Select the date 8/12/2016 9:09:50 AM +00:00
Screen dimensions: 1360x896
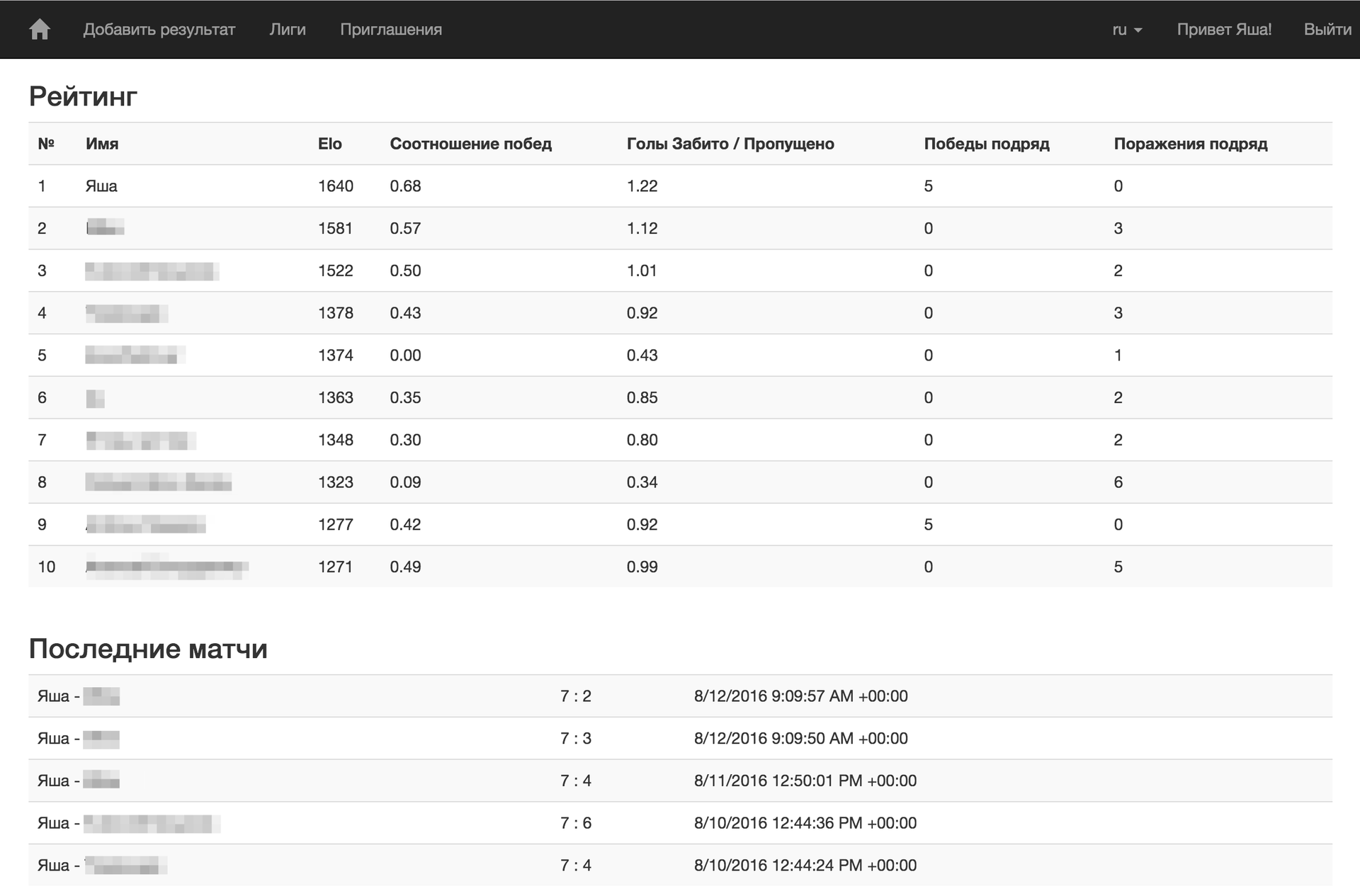(x=801, y=739)
